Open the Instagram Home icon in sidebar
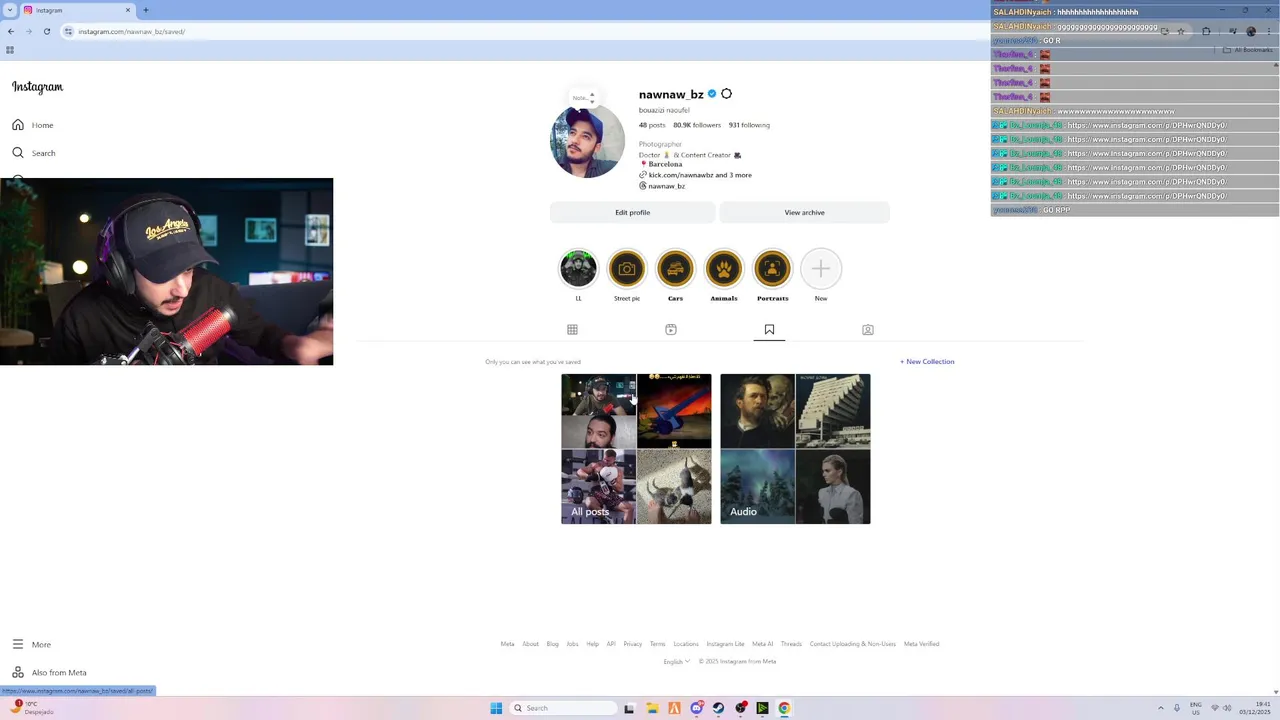Viewport: 1280px width, 720px height. (x=18, y=125)
